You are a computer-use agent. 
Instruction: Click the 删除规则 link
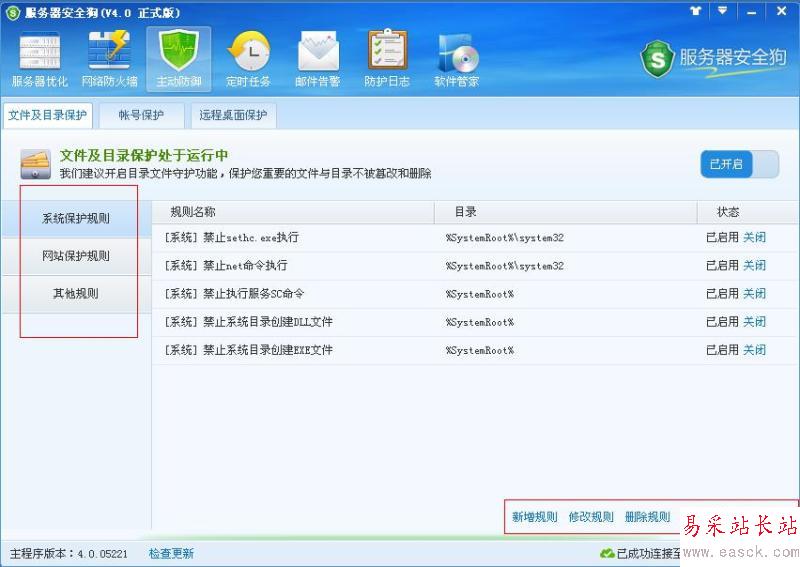(x=647, y=517)
